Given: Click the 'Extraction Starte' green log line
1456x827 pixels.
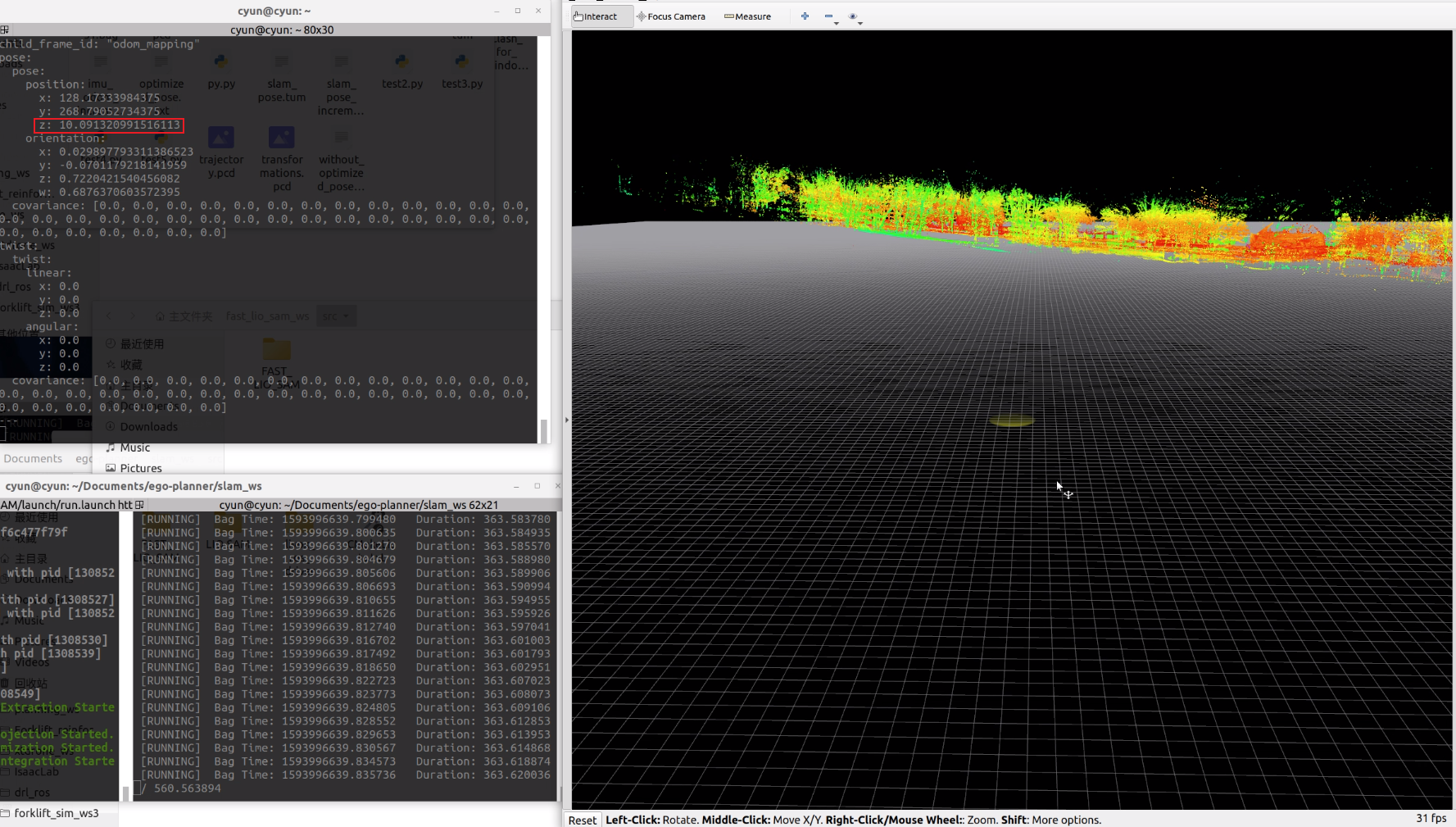Looking at the screenshot, I should [x=57, y=707].
